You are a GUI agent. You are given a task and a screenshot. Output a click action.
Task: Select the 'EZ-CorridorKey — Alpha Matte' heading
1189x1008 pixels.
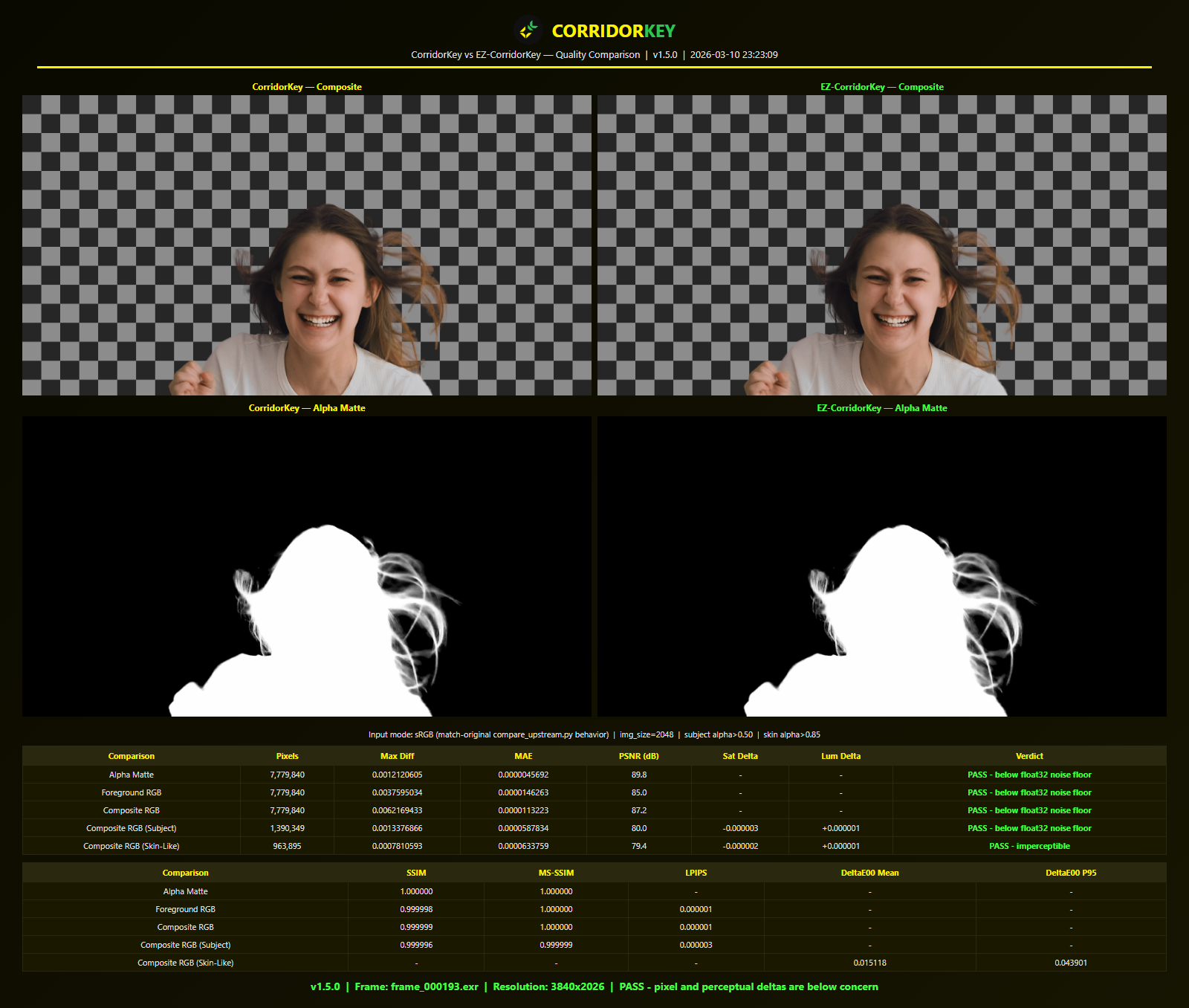click(882, 408)
